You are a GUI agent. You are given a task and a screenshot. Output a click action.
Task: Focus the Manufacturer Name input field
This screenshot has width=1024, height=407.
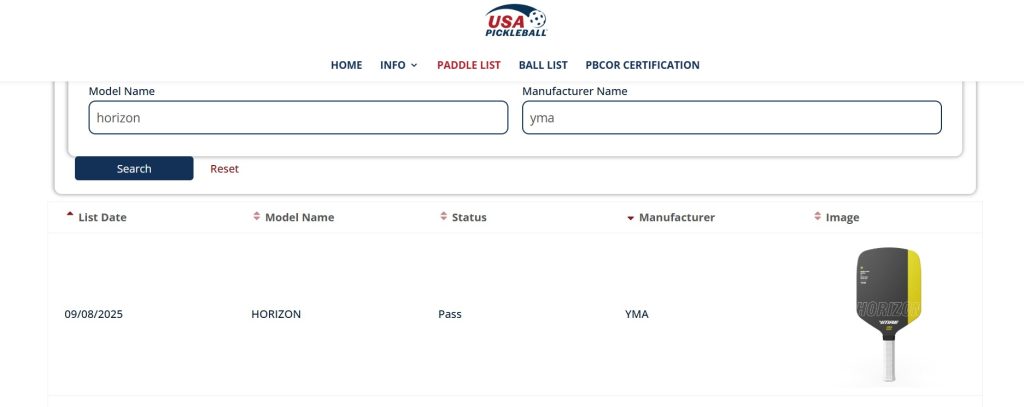[x=731, y=118]
